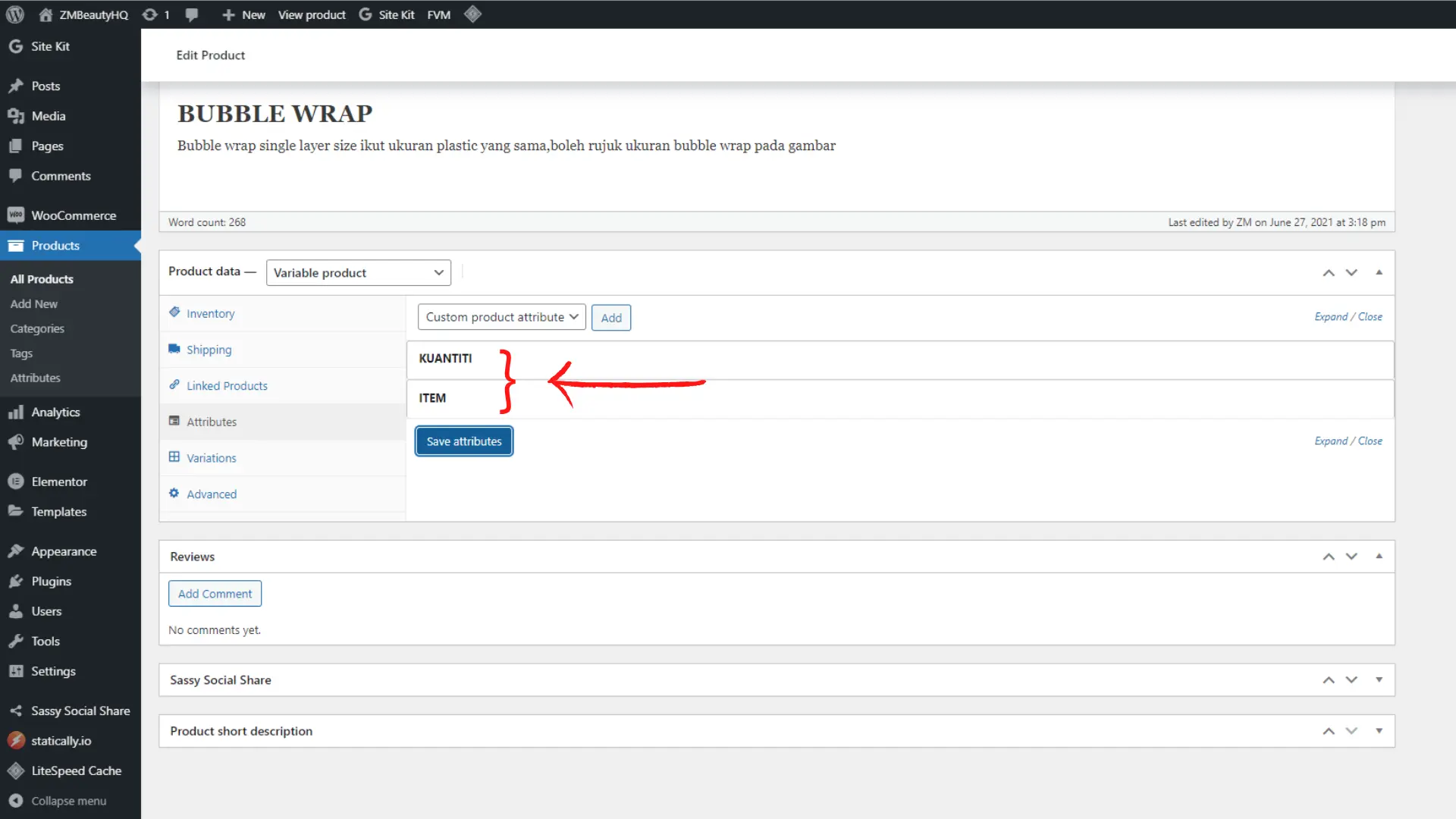Expand the KUANTITI attribute row
The height and width of the screenshot is (819, 1456).
pos(900,359)
